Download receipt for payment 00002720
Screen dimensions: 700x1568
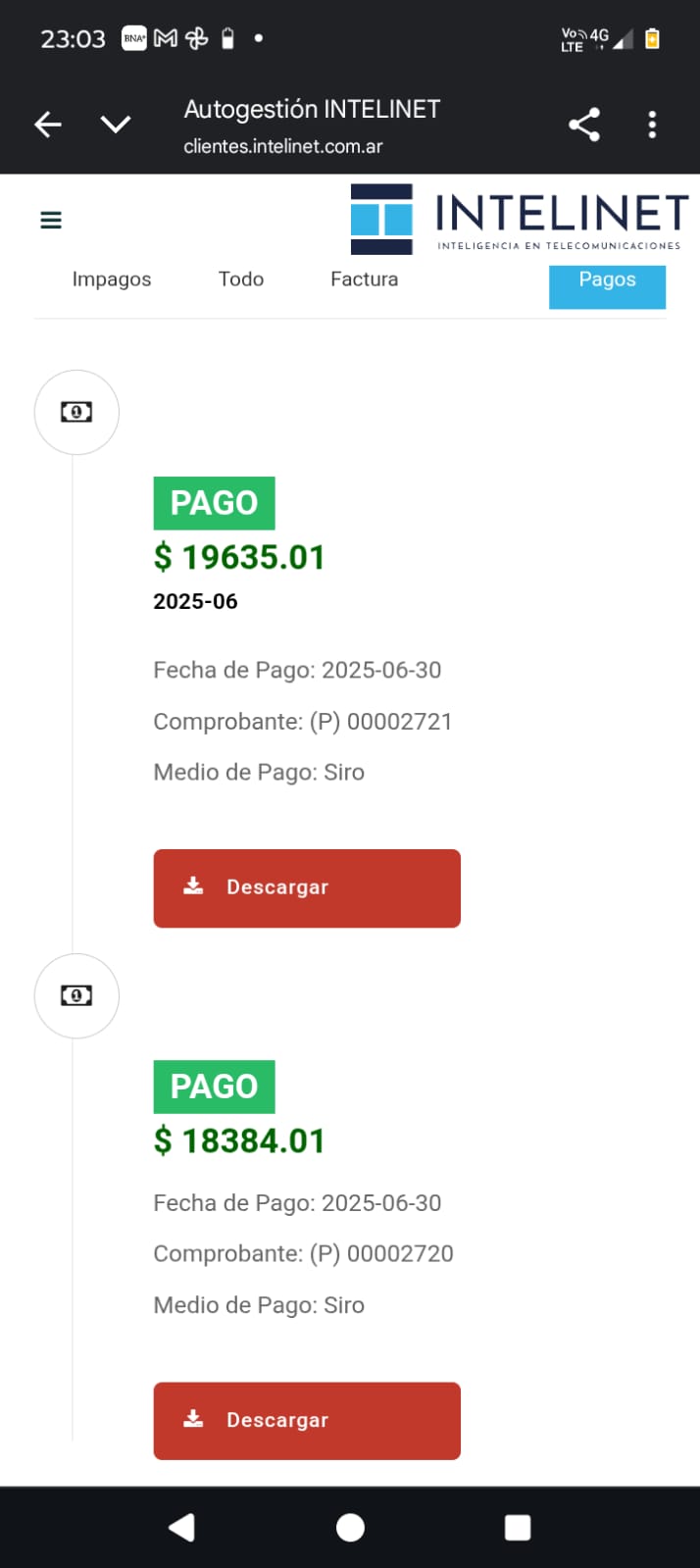coord(307,1420)
